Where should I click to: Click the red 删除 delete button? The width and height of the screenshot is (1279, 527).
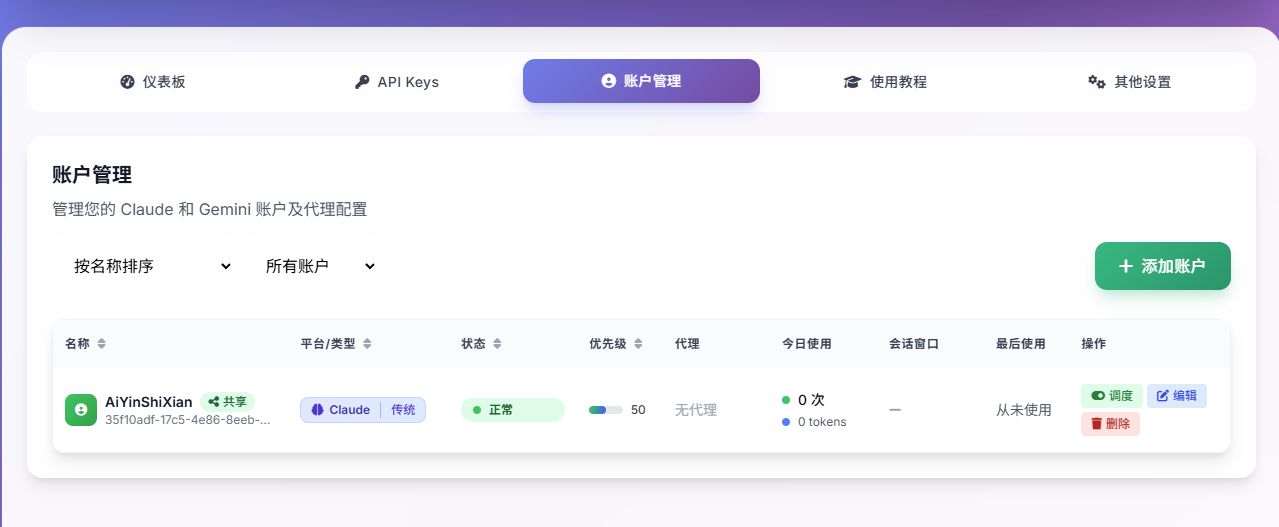point(1110,424)
